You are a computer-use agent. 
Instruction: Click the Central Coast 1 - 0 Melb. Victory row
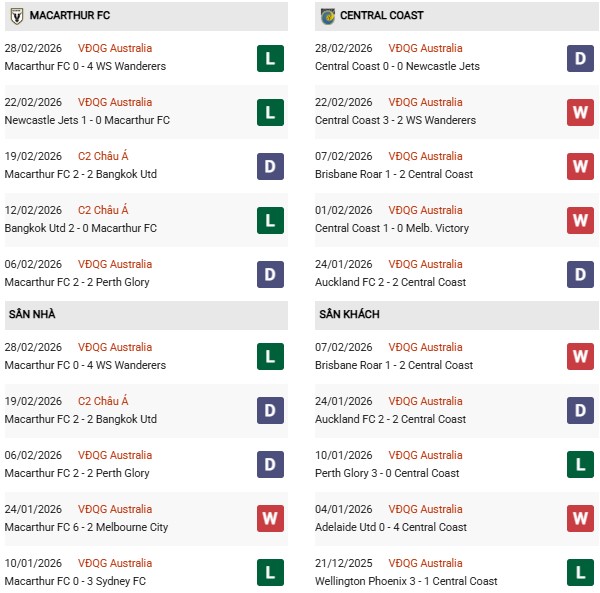tap(395, 228)
